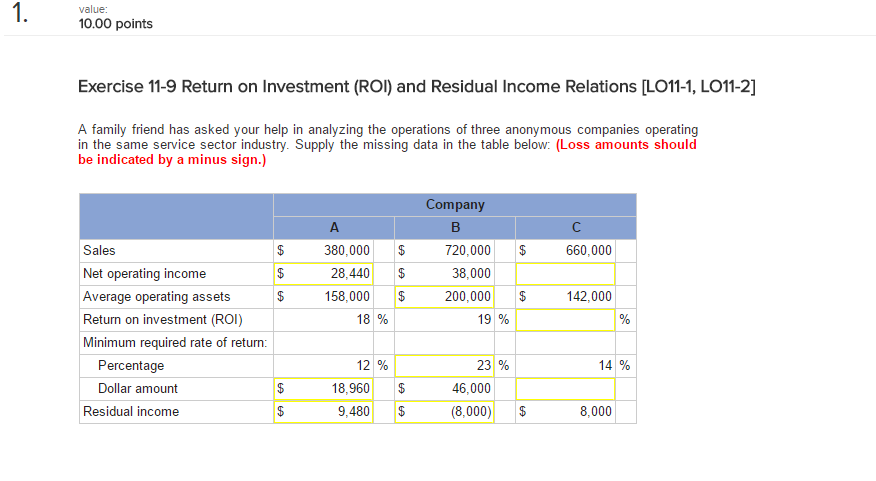The height and width of the screenshot is (481, 876).
Task: Click column header A
Action: (334, 227)
